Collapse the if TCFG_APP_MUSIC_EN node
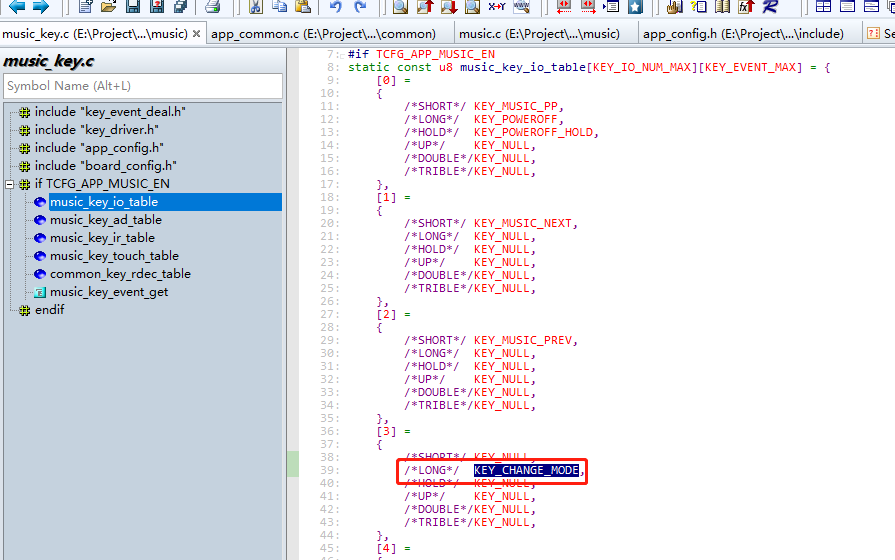 tap(10, 184)
